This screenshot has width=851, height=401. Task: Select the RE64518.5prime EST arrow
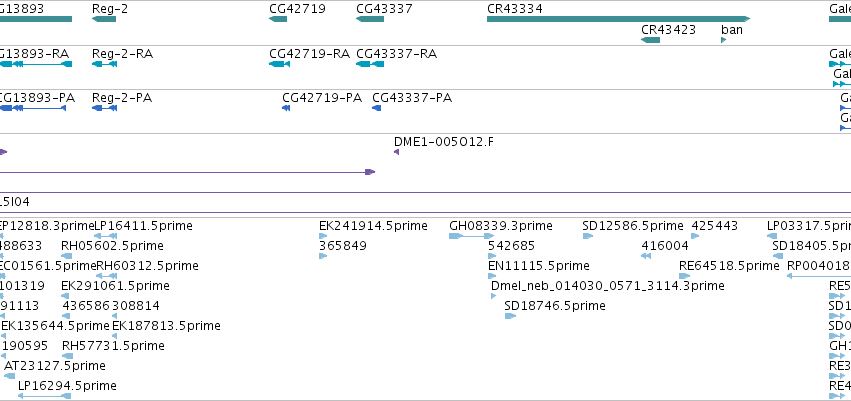684,276
